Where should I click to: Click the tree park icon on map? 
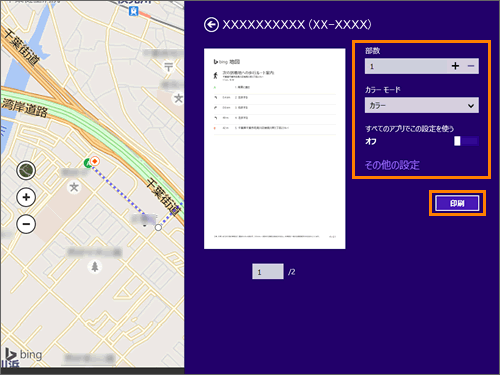tap(95, 267)
